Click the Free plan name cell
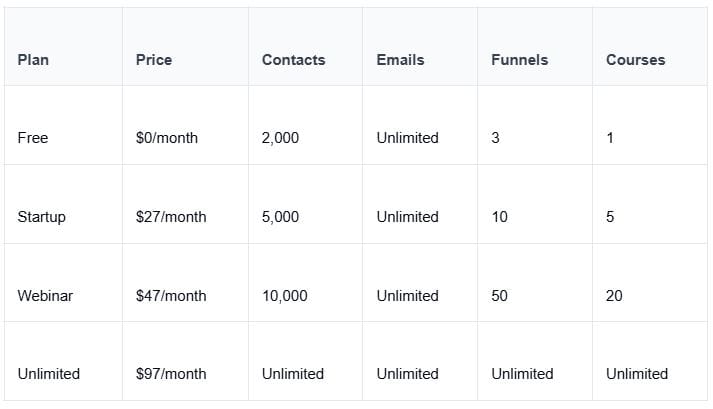Viewport: 713px width, 409px height. click(x=33, y=138)
